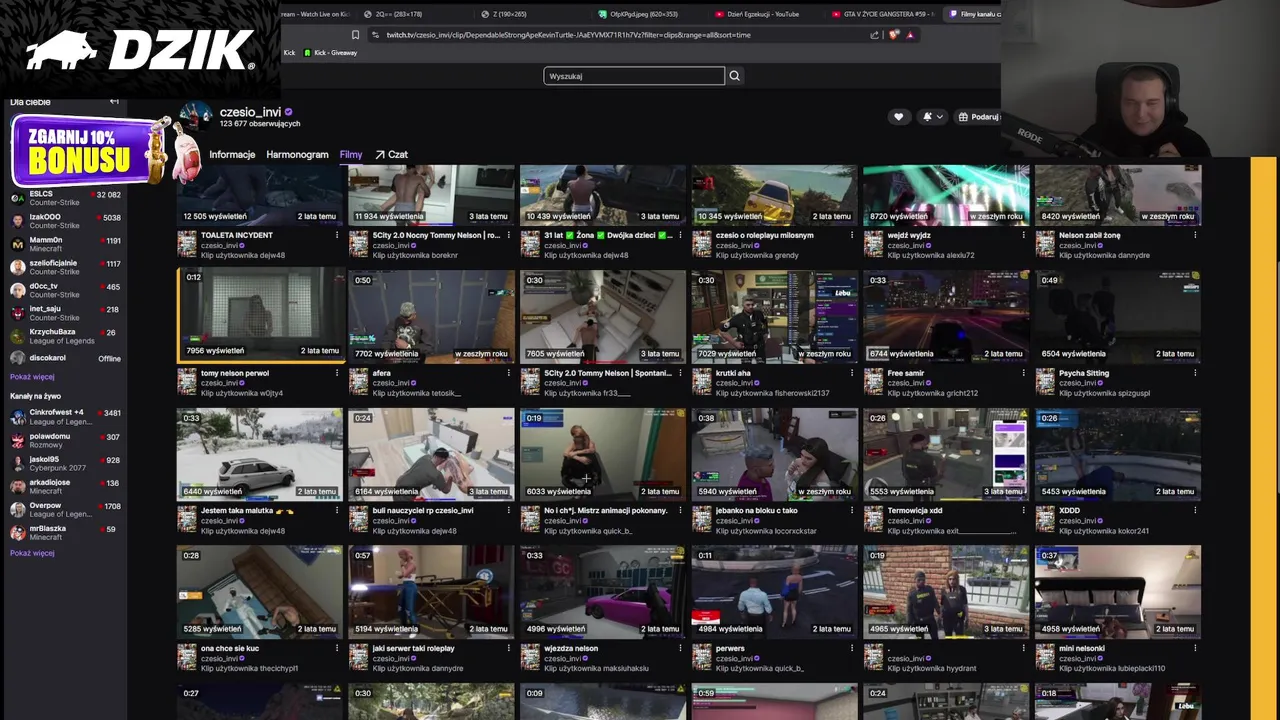Screen dimensions: 1280x720
Task: Open options menu for tomy nelson perwol clip
Action: [x=336, y=373]
